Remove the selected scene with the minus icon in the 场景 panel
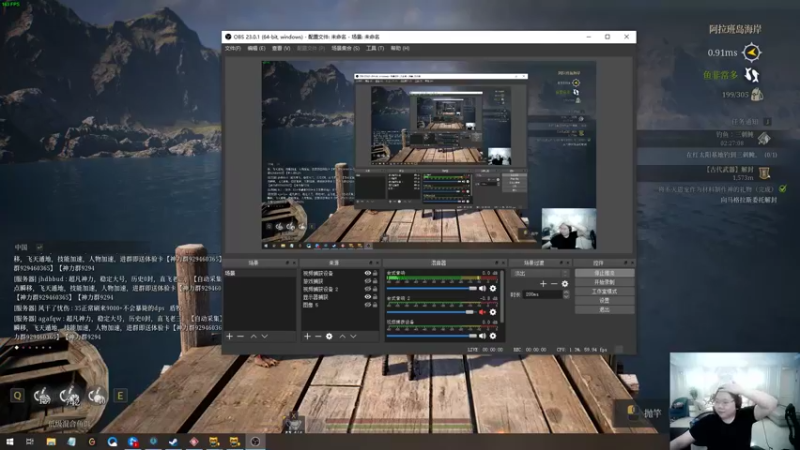This screenshot has width=800, height=450. tap(240, 337)
